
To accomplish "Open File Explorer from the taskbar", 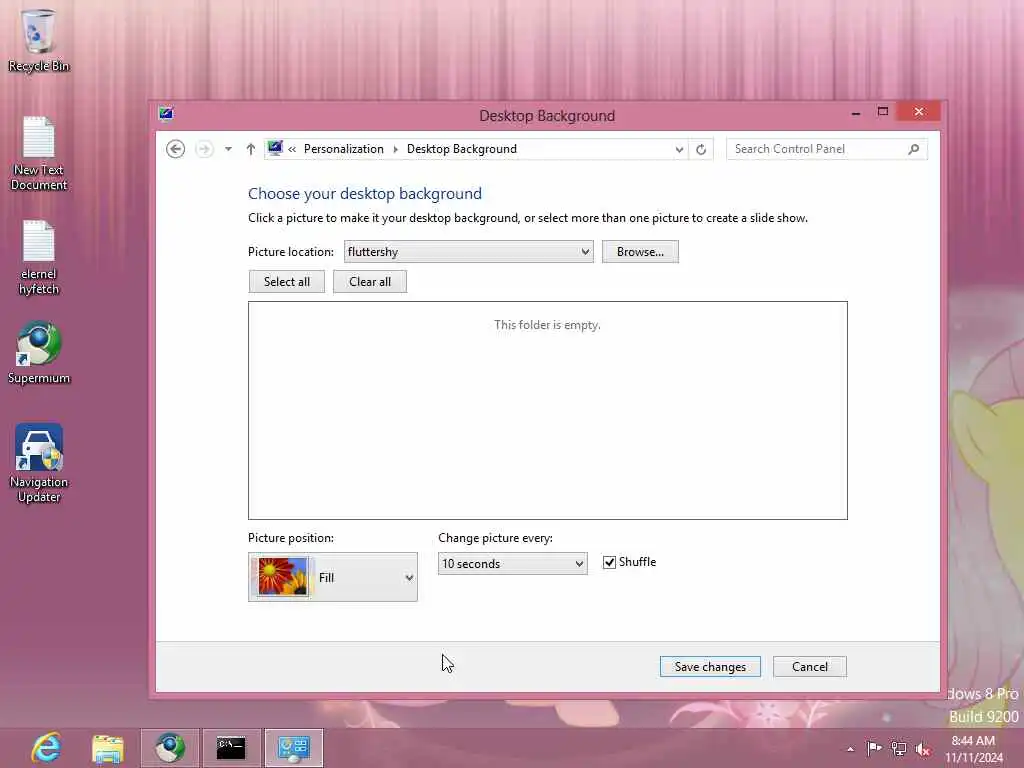I will tap(108, 748).
